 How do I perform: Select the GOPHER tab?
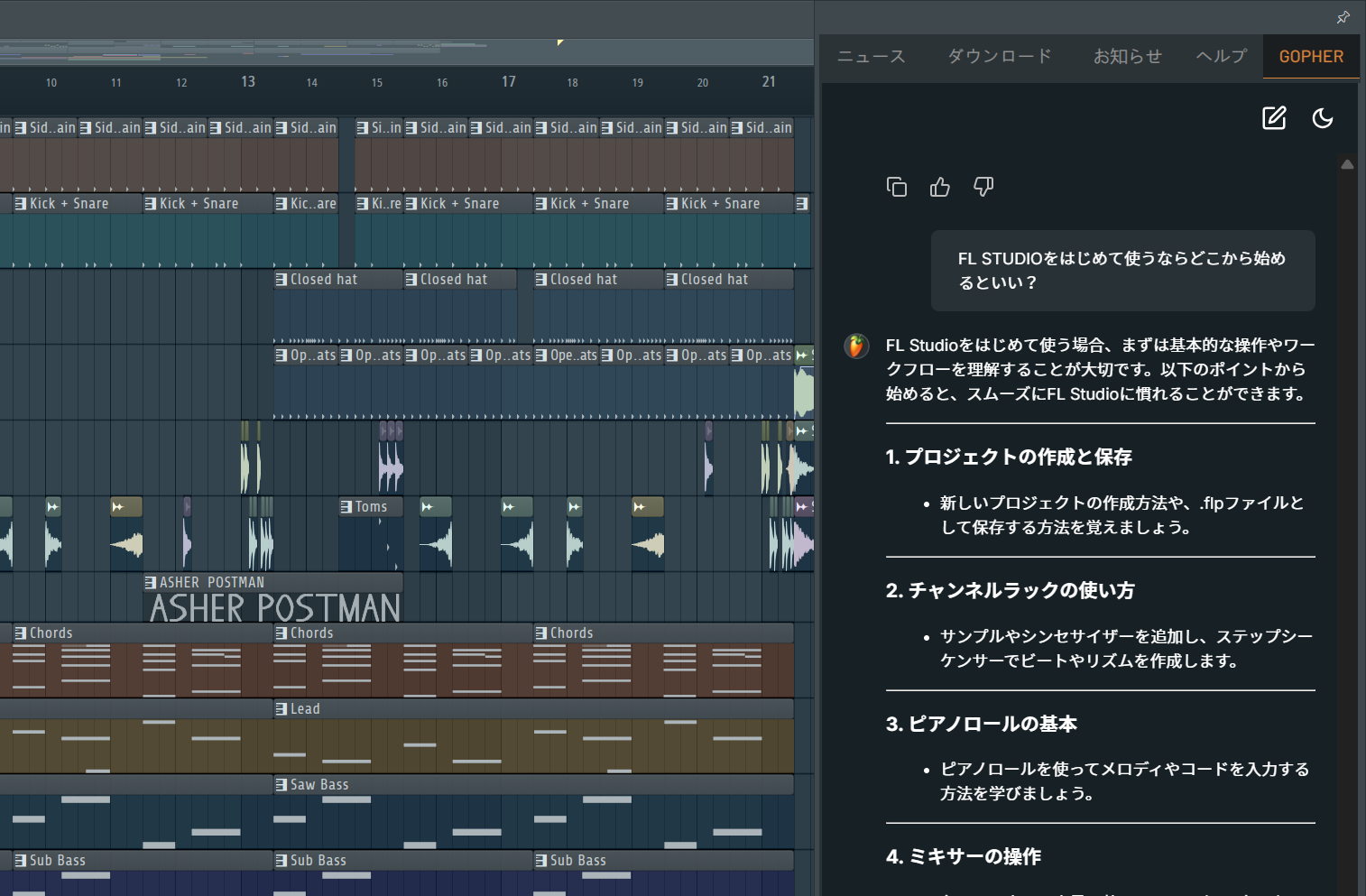tap(1311, 56)
